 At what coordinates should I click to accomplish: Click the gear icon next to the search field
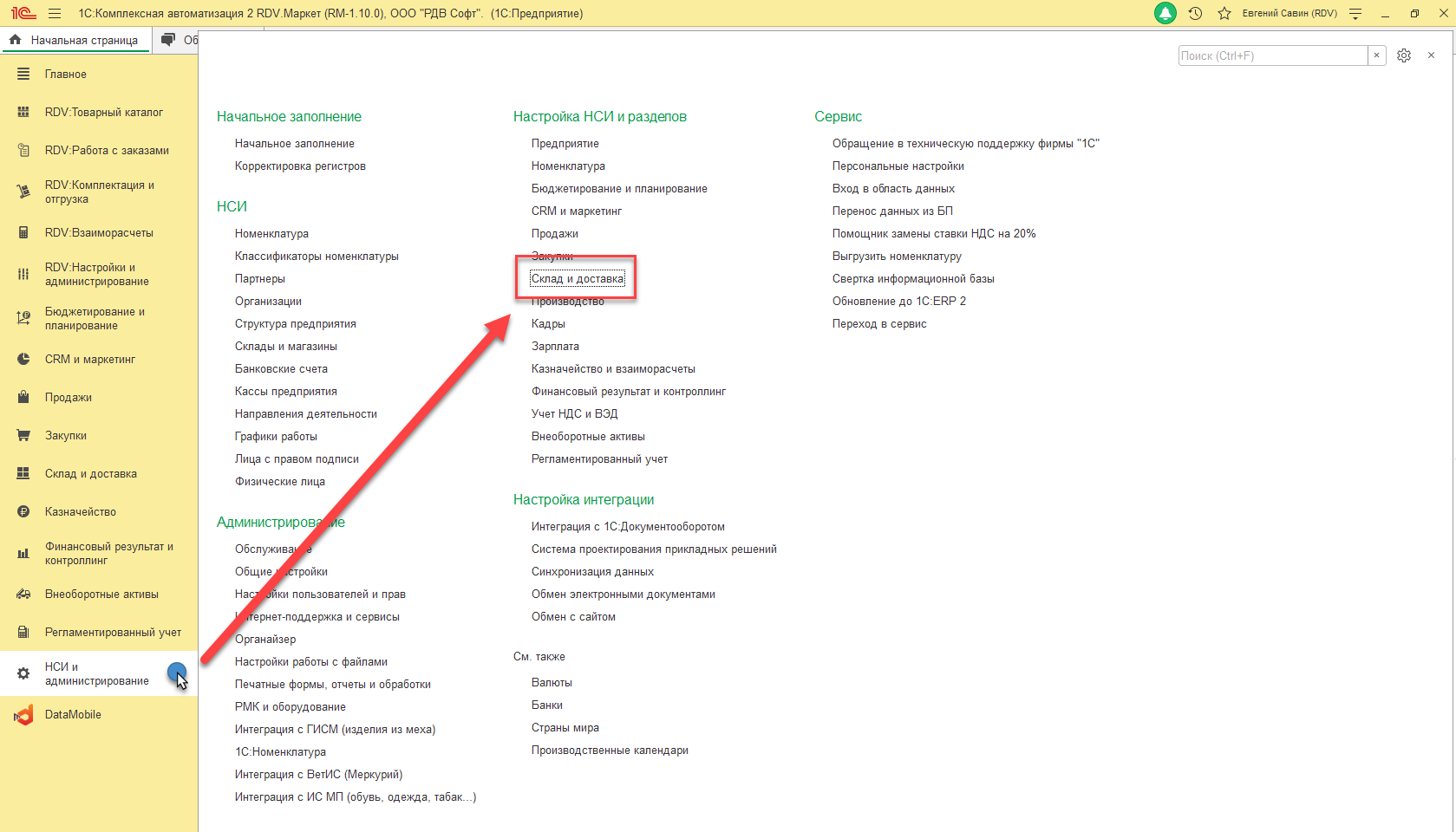[x=1404, y=55]
